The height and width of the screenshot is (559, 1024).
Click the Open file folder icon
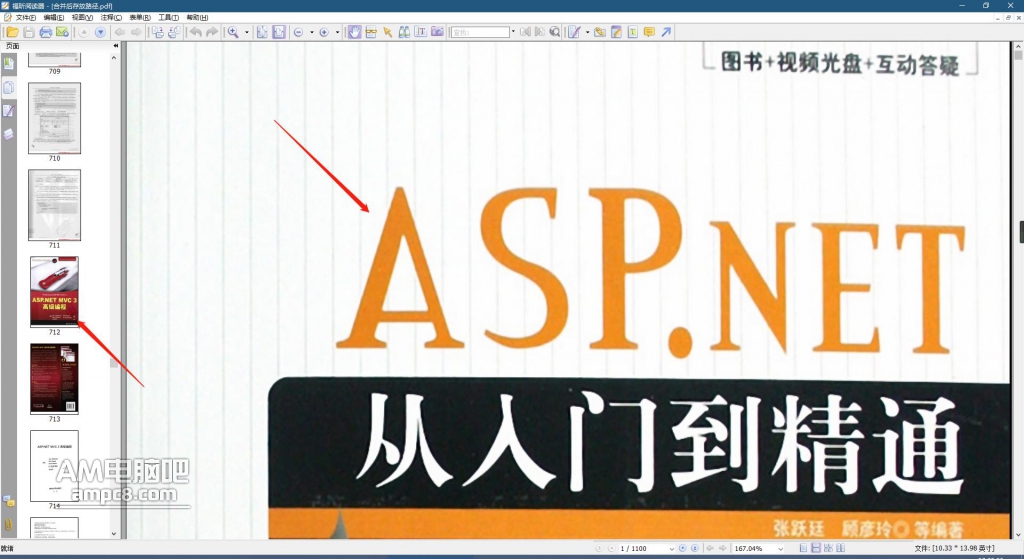(x=12, y=32)
